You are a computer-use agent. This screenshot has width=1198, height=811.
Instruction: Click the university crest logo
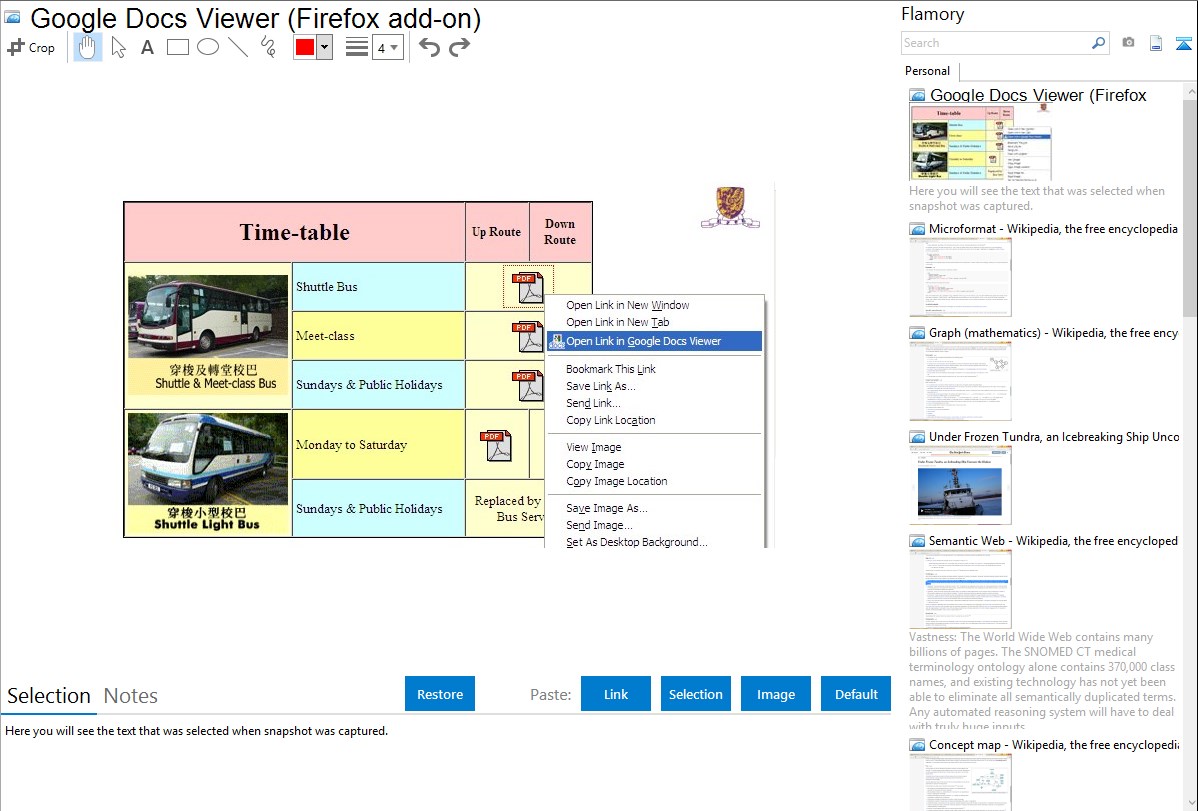click(730, 207)
